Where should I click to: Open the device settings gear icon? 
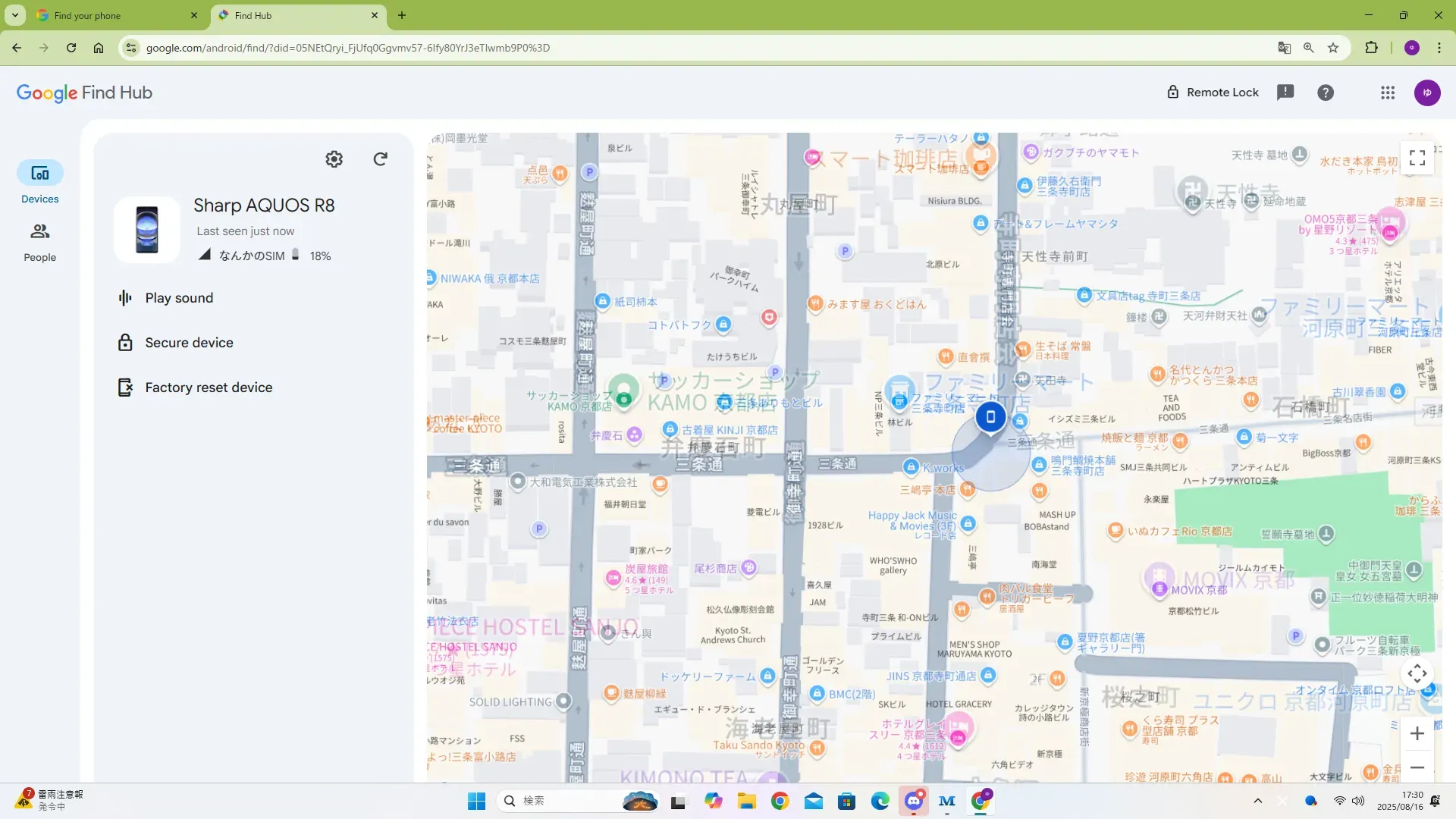coord(334,159)
